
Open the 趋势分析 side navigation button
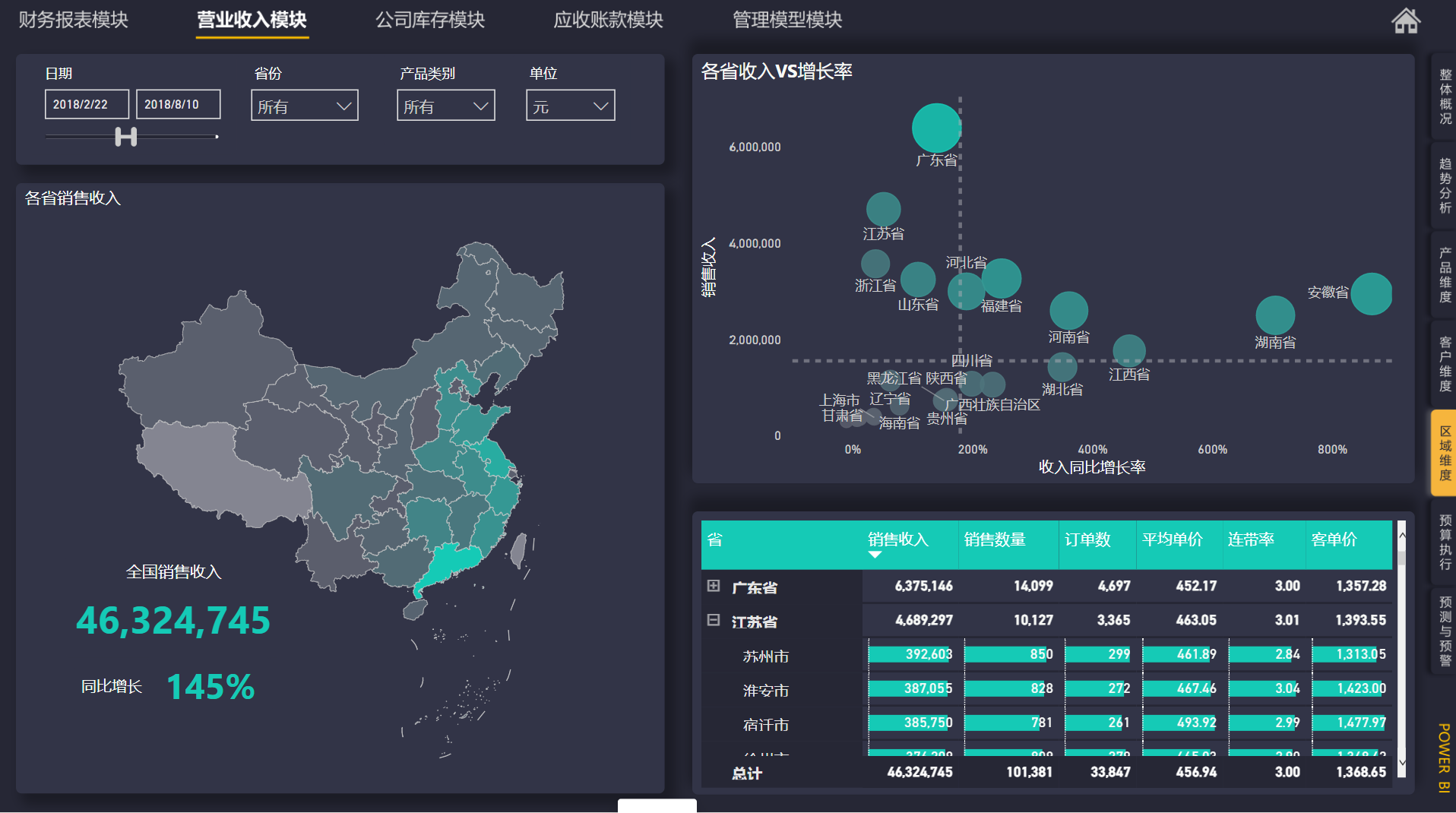pos(1444,185)
